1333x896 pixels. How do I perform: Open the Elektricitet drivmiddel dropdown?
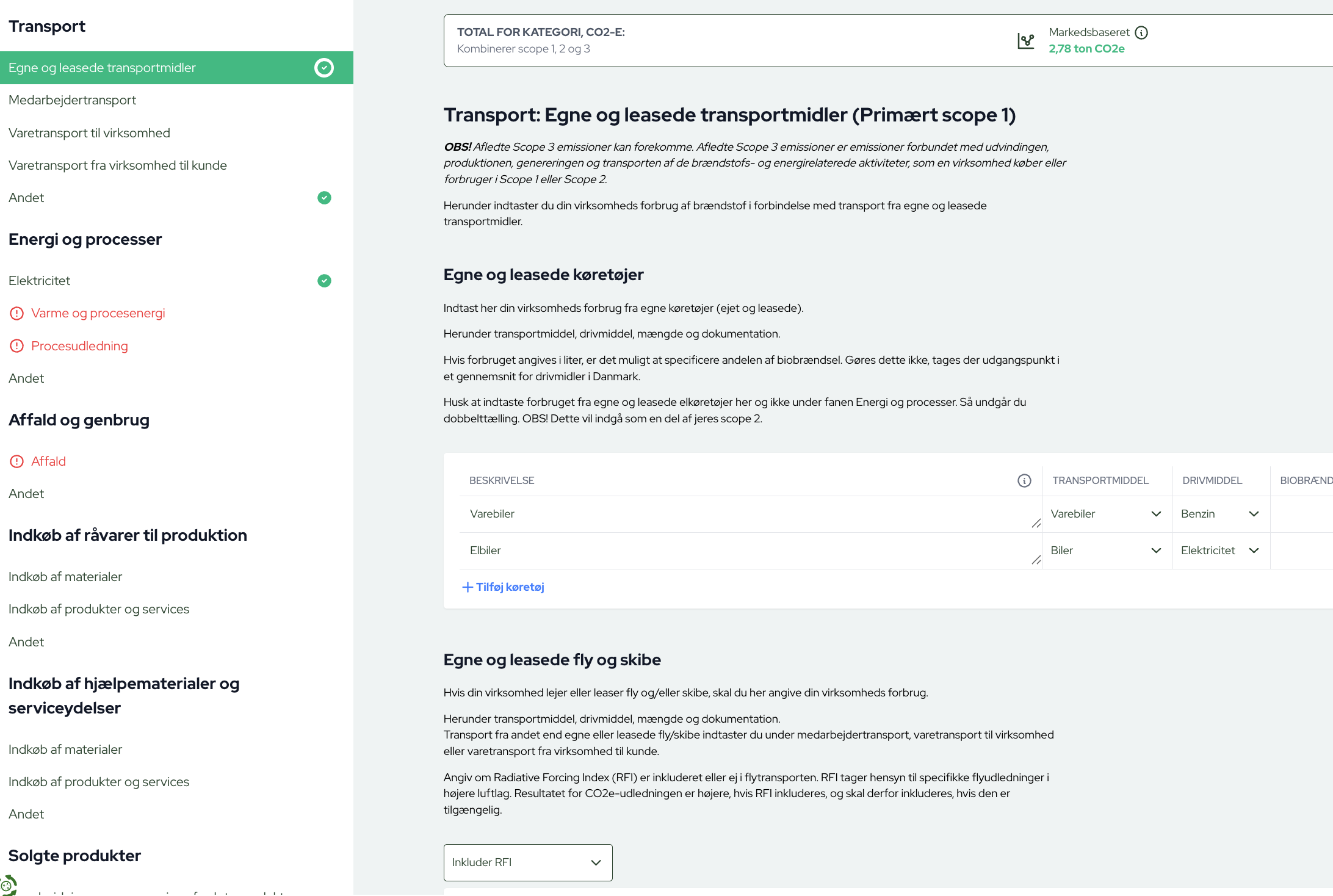[x=1219, y=551]
